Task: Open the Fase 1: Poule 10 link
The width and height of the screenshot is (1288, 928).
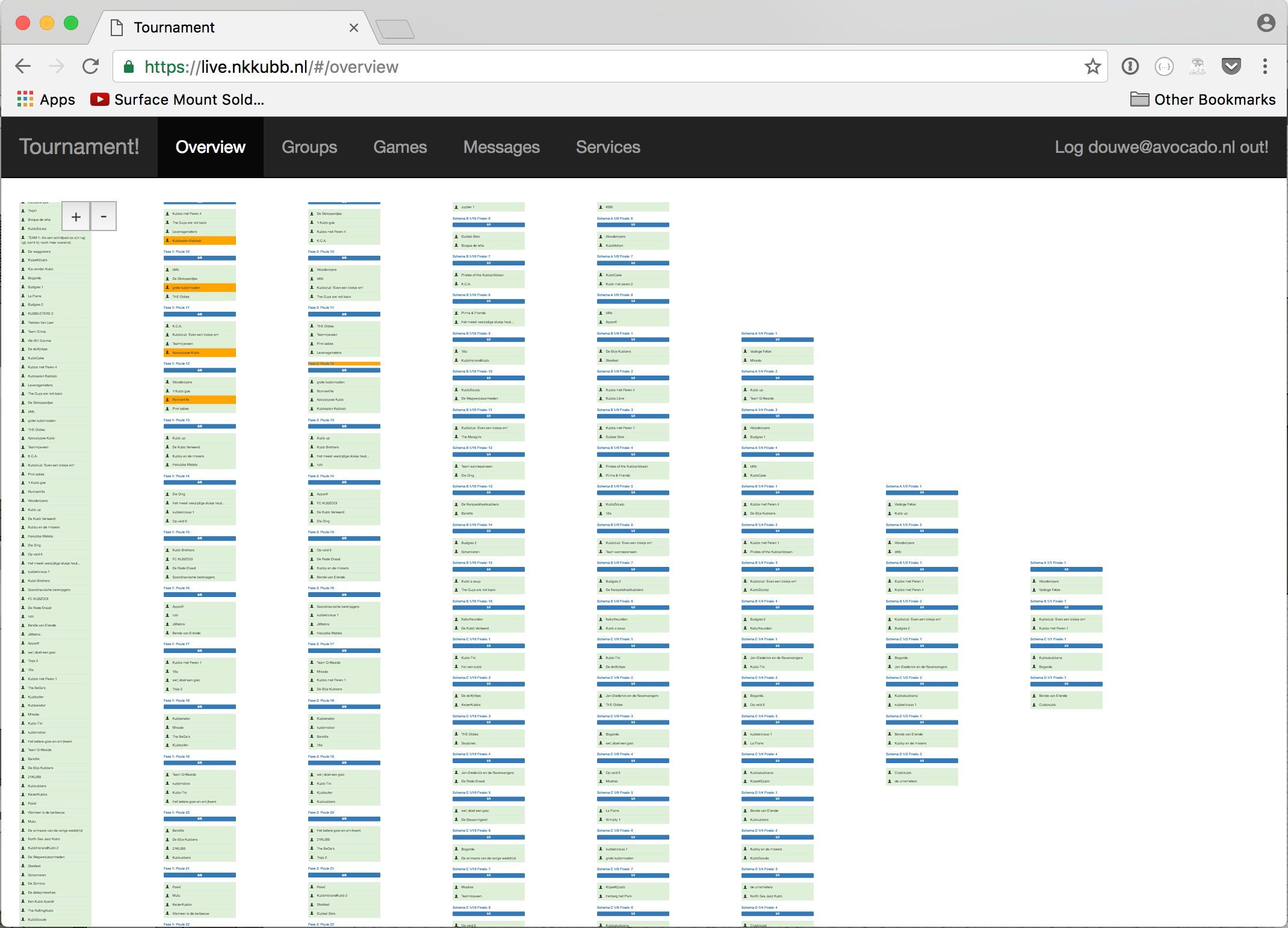Action: [x=176, y=252]
